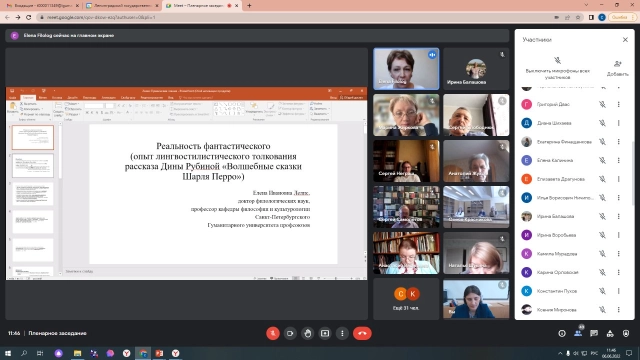This screenshot has width=640, height=360.
Task: Toggle the camera button in the call bar
Action: [x=290, y=333]
